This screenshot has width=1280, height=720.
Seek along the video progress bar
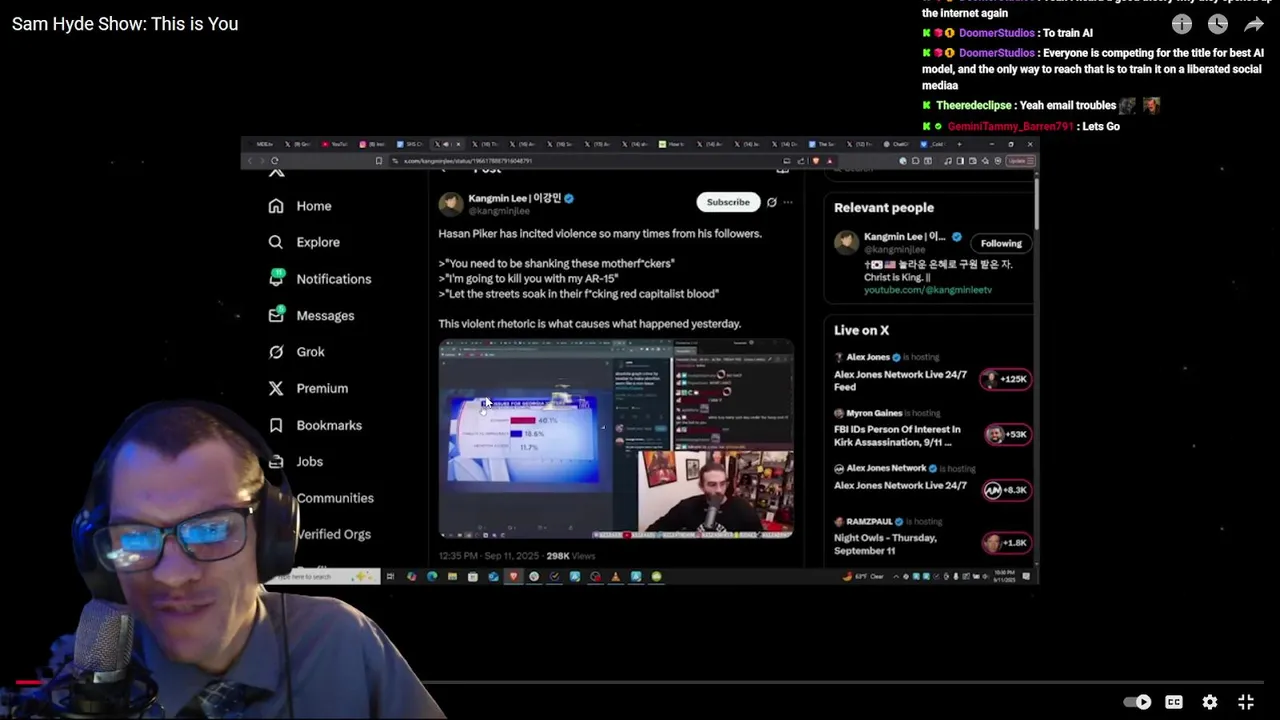click(640, 683)
